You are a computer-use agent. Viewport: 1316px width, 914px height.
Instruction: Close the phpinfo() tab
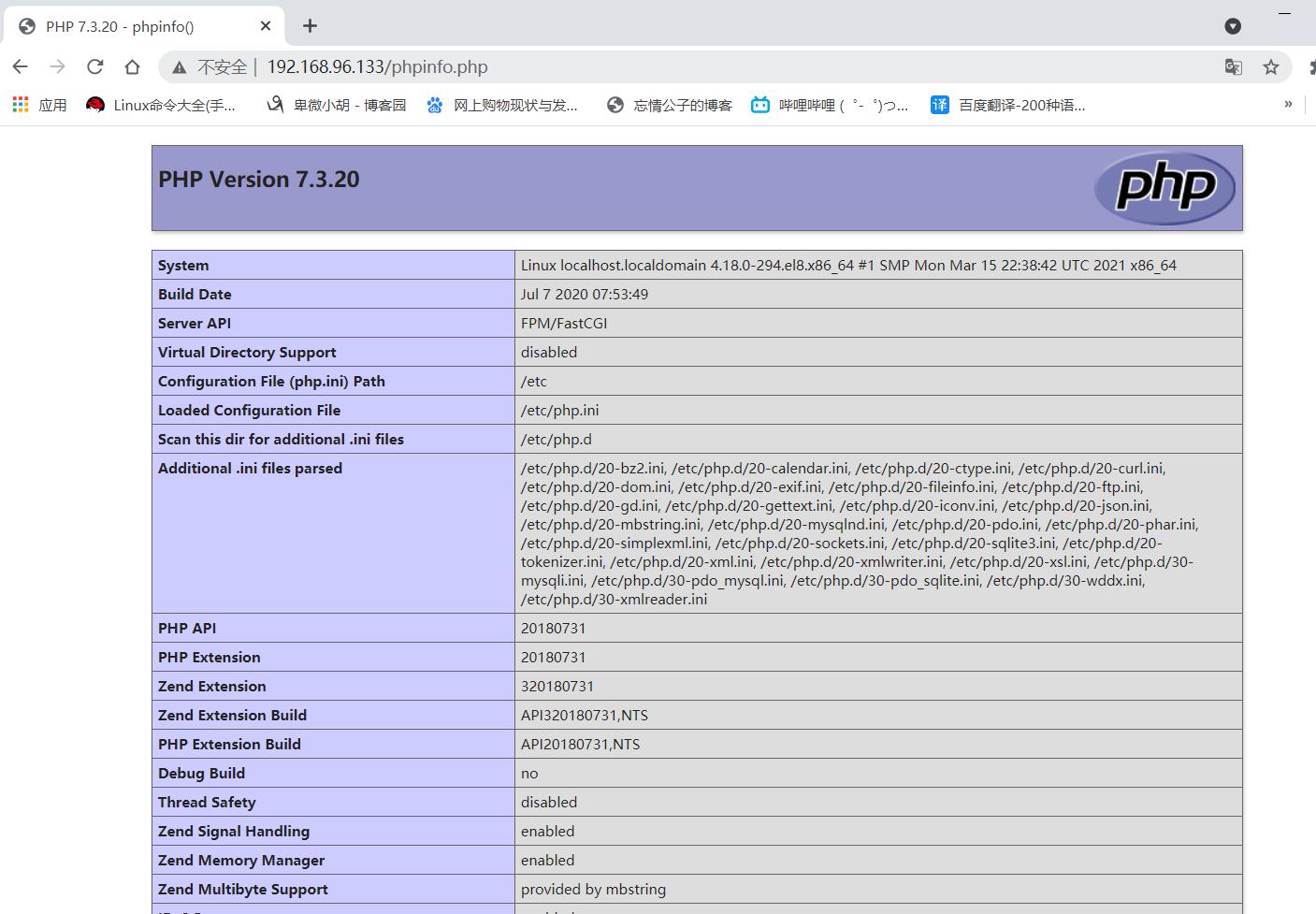click(x=266, y=26)
